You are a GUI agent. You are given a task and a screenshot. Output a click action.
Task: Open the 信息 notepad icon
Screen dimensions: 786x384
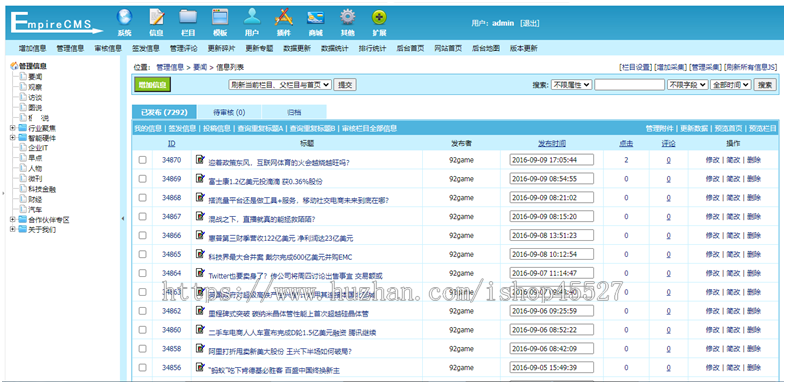pos(156,18)
